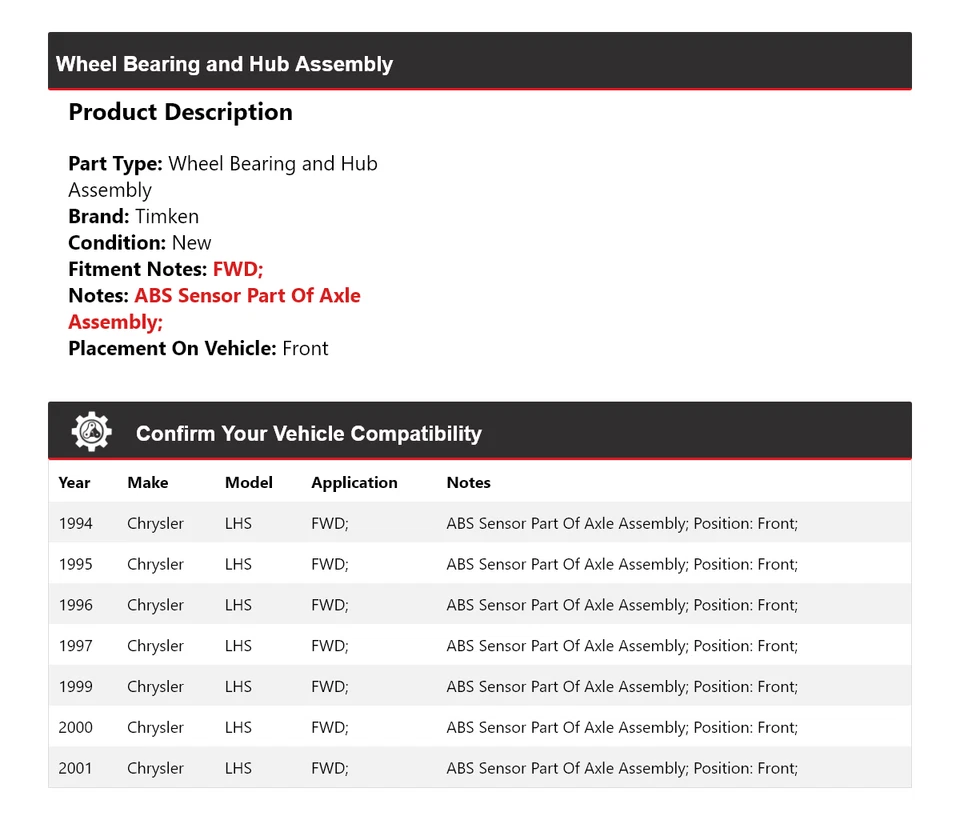Select the 1997 row's LHS model cell
The height and width of the screenshot is (820, 960).
pyautogui.click(x=238, y=646)
